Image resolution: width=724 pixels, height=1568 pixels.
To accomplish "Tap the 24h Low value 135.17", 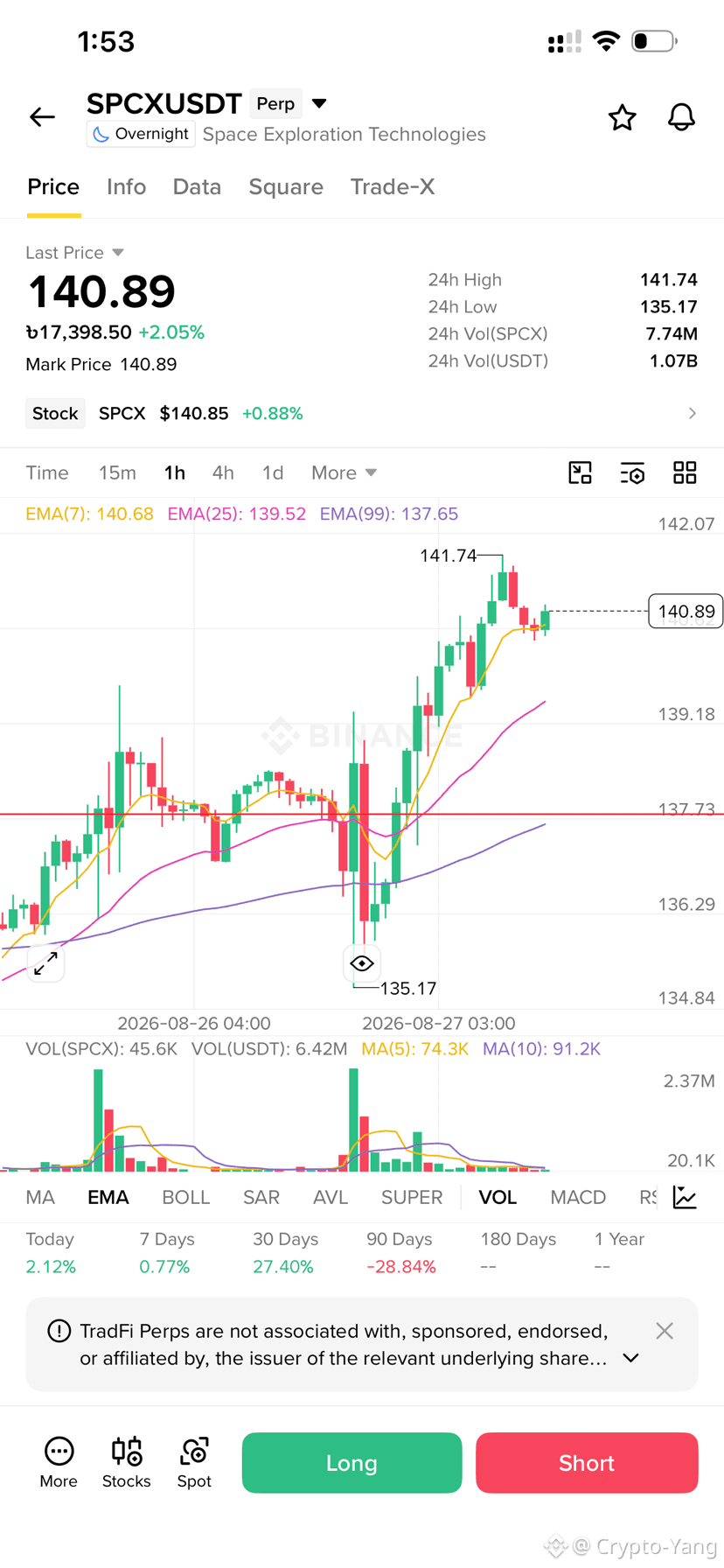I will (x=669, y=307).
